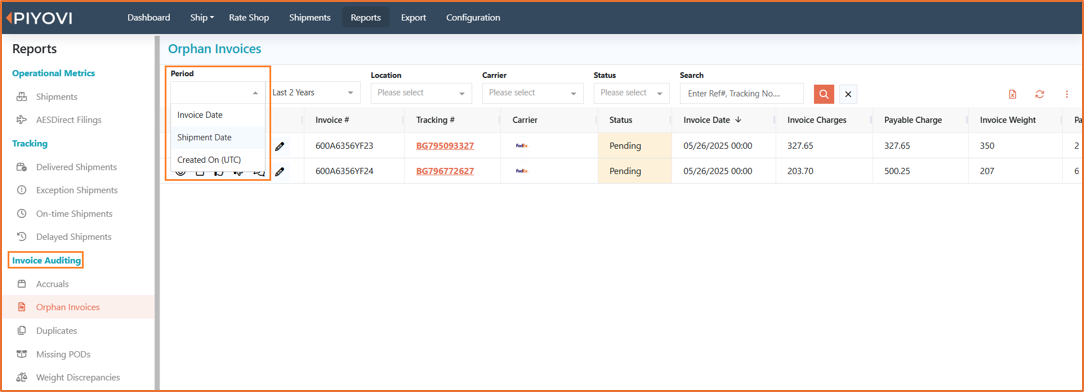This screenshot has height=392, width=1084.
Task: Go to the Rate Shop page
Action: (249, 17)
